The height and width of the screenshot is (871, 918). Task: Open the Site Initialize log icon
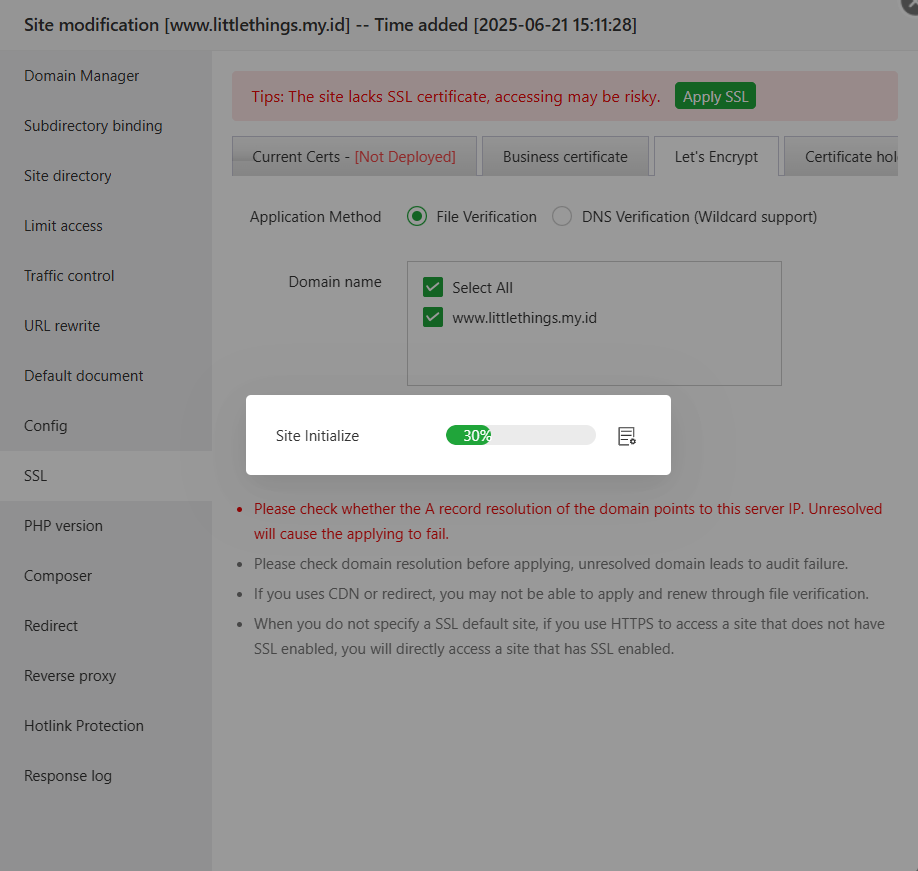coord(627,435)
